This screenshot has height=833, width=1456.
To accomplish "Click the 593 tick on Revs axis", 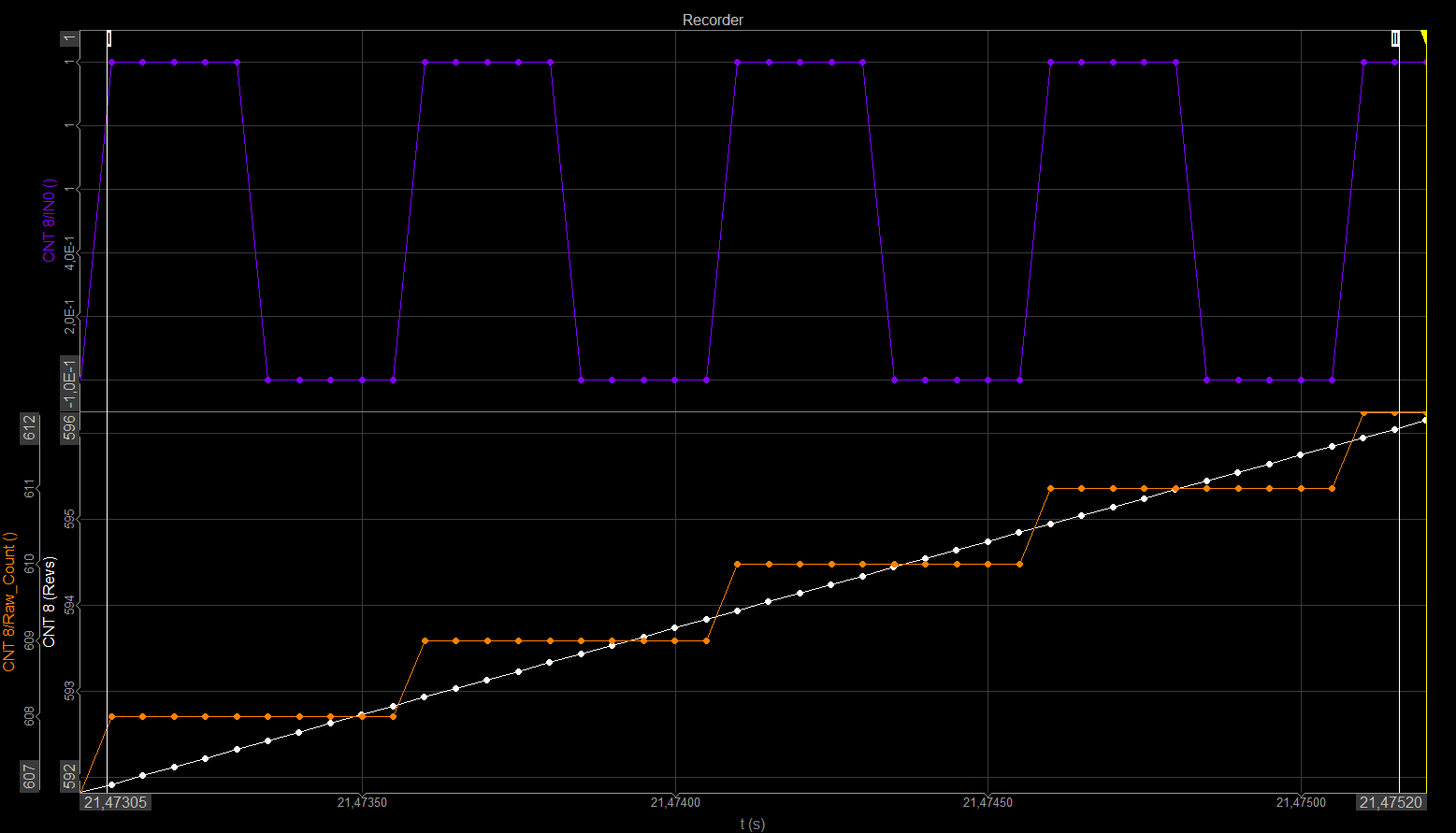I will click(x=69, y=691).
